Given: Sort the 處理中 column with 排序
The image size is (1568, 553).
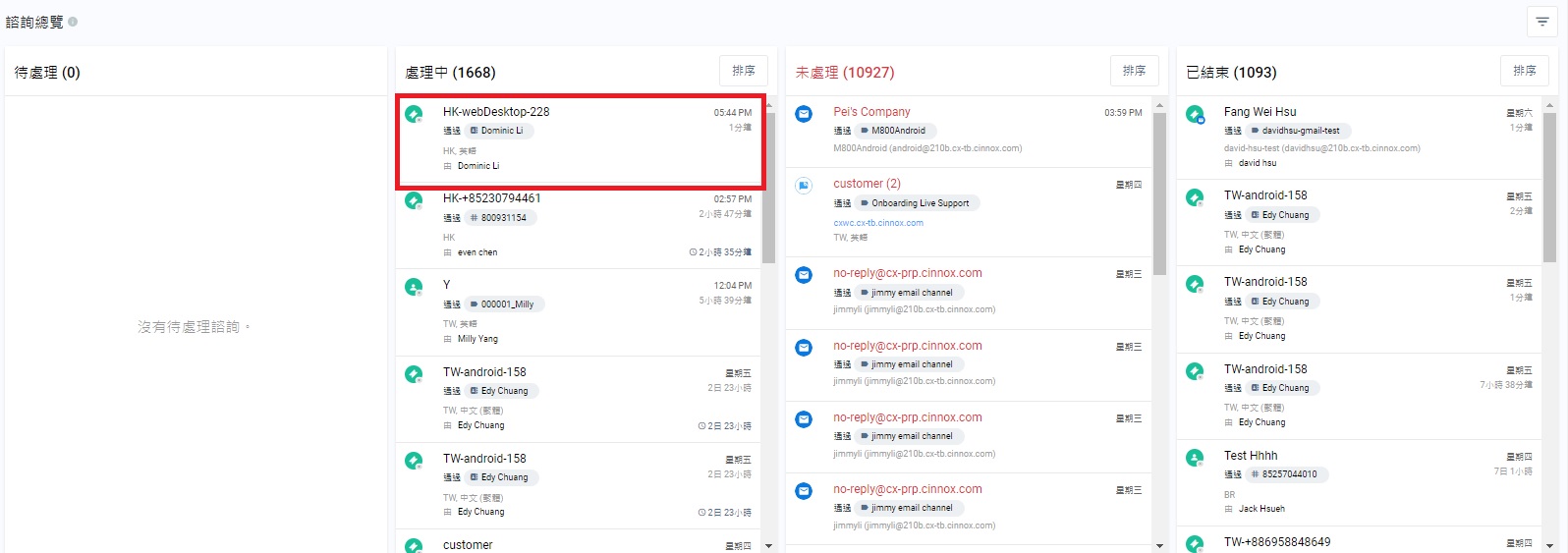Looking at the screenshot, I should tap(744, 71).
